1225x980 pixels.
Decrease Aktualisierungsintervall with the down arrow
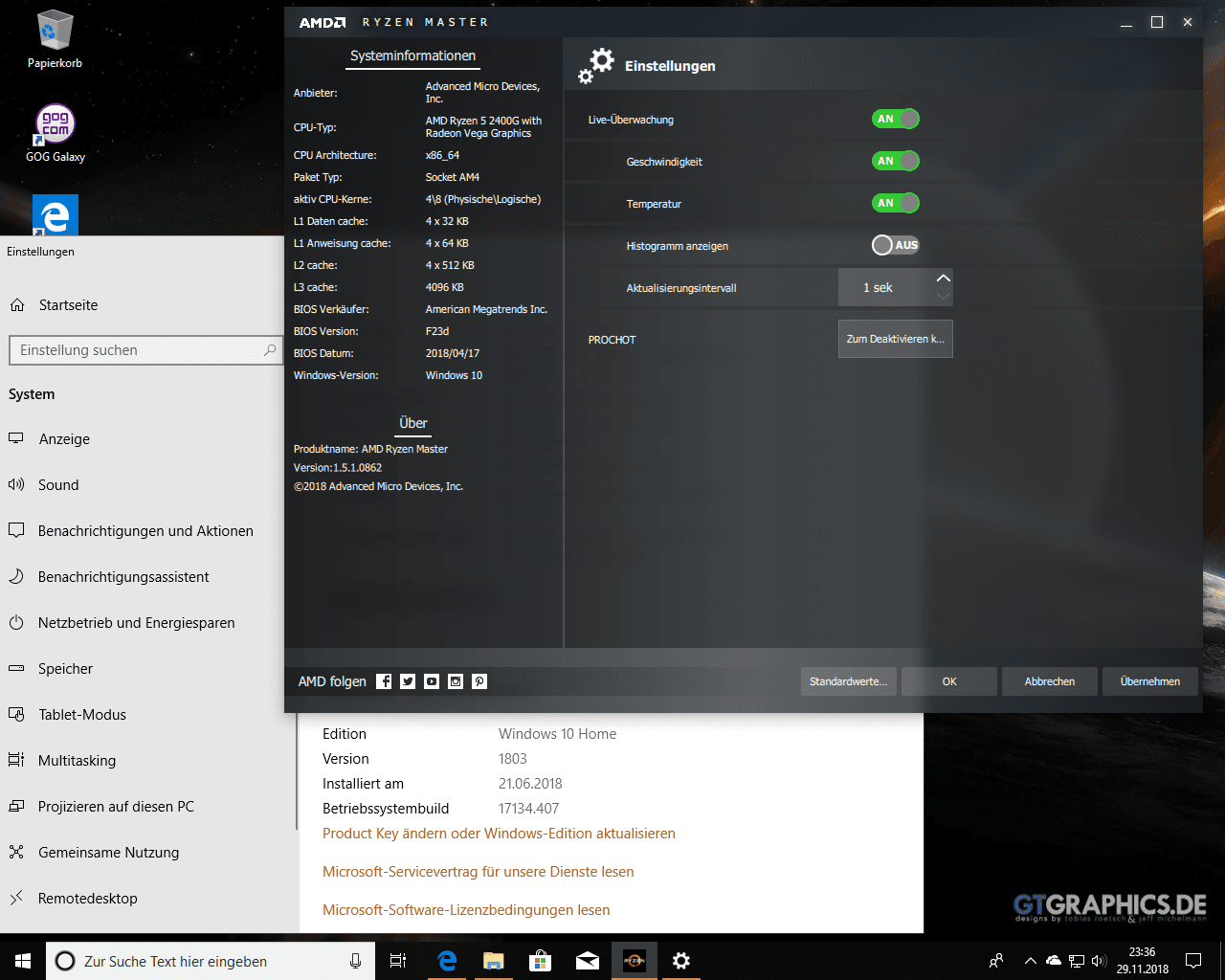tap(944, 297)
